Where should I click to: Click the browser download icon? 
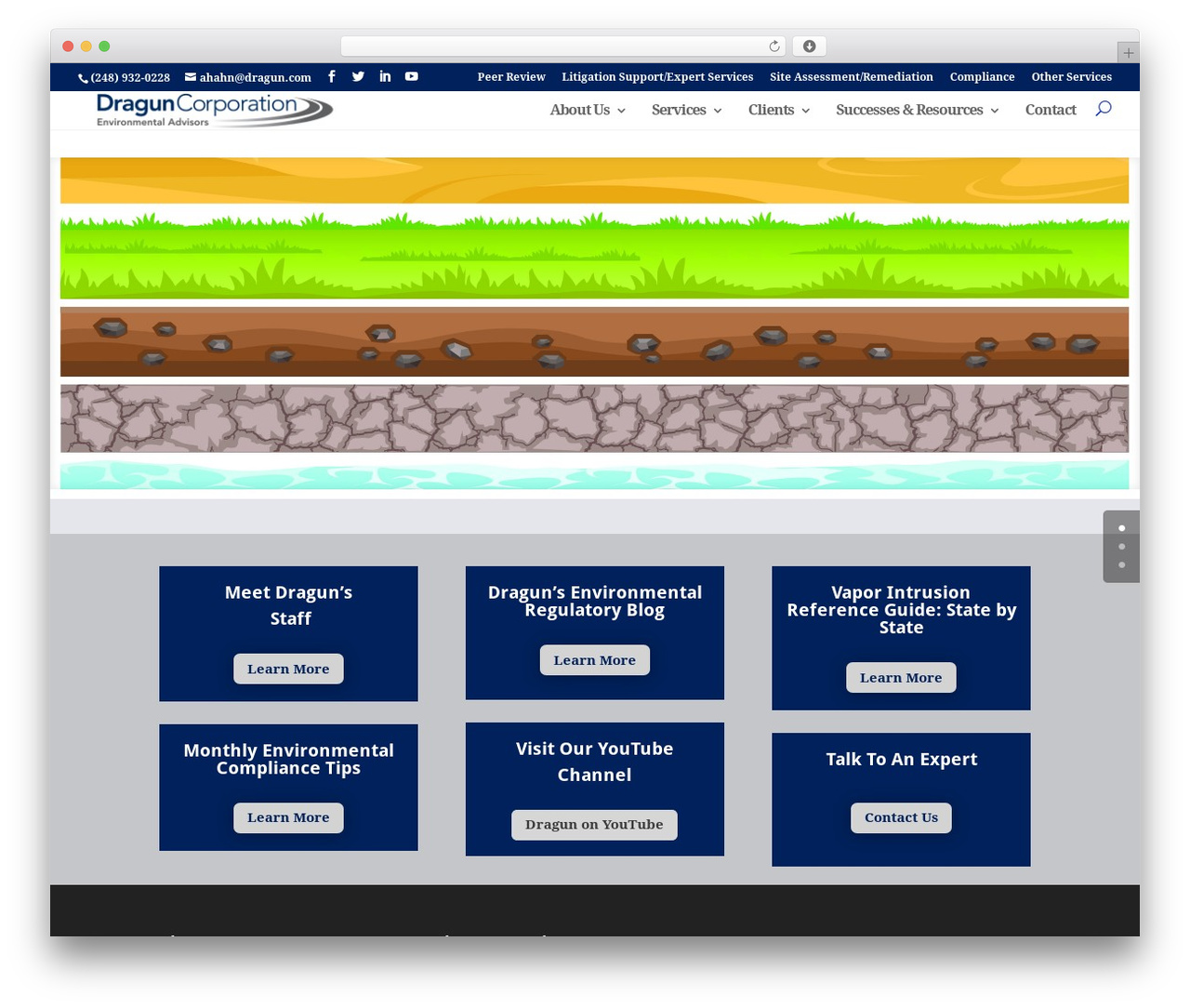809,46
